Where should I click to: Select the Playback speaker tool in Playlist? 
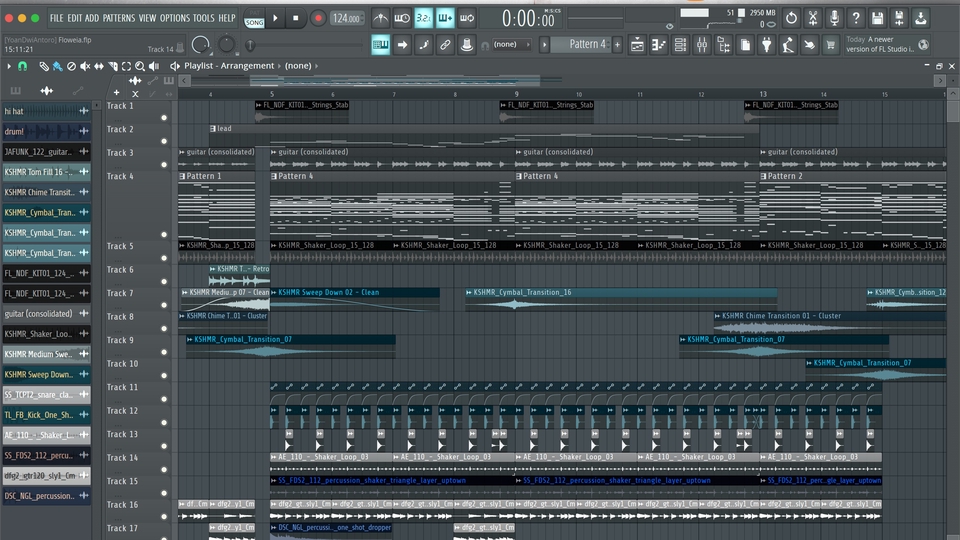pos(154,66)
